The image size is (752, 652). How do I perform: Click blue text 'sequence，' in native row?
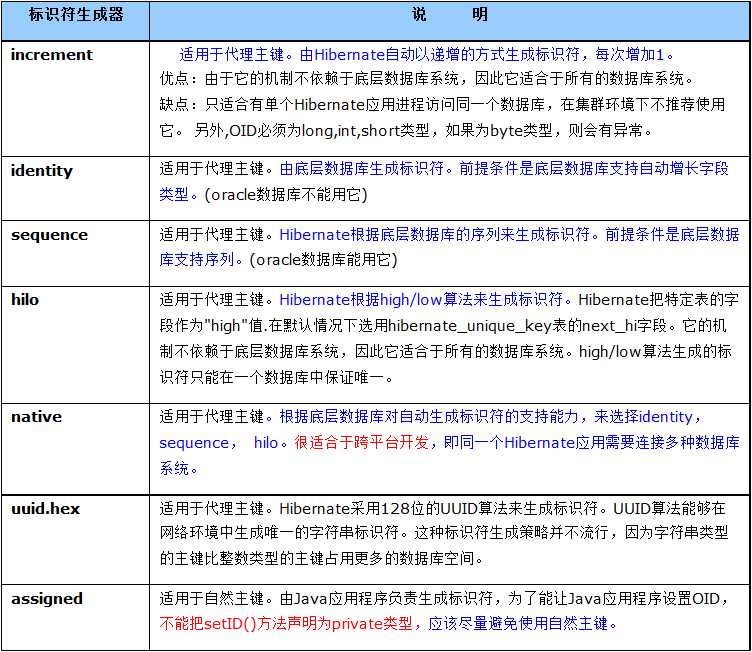198,443
